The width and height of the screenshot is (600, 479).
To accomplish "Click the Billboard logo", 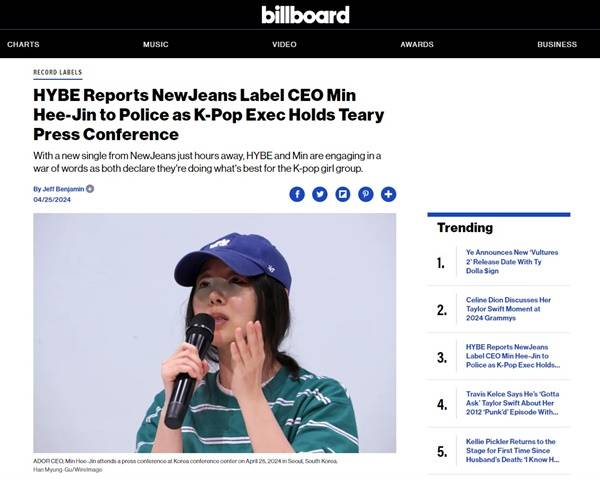I will tap(305, 15).
